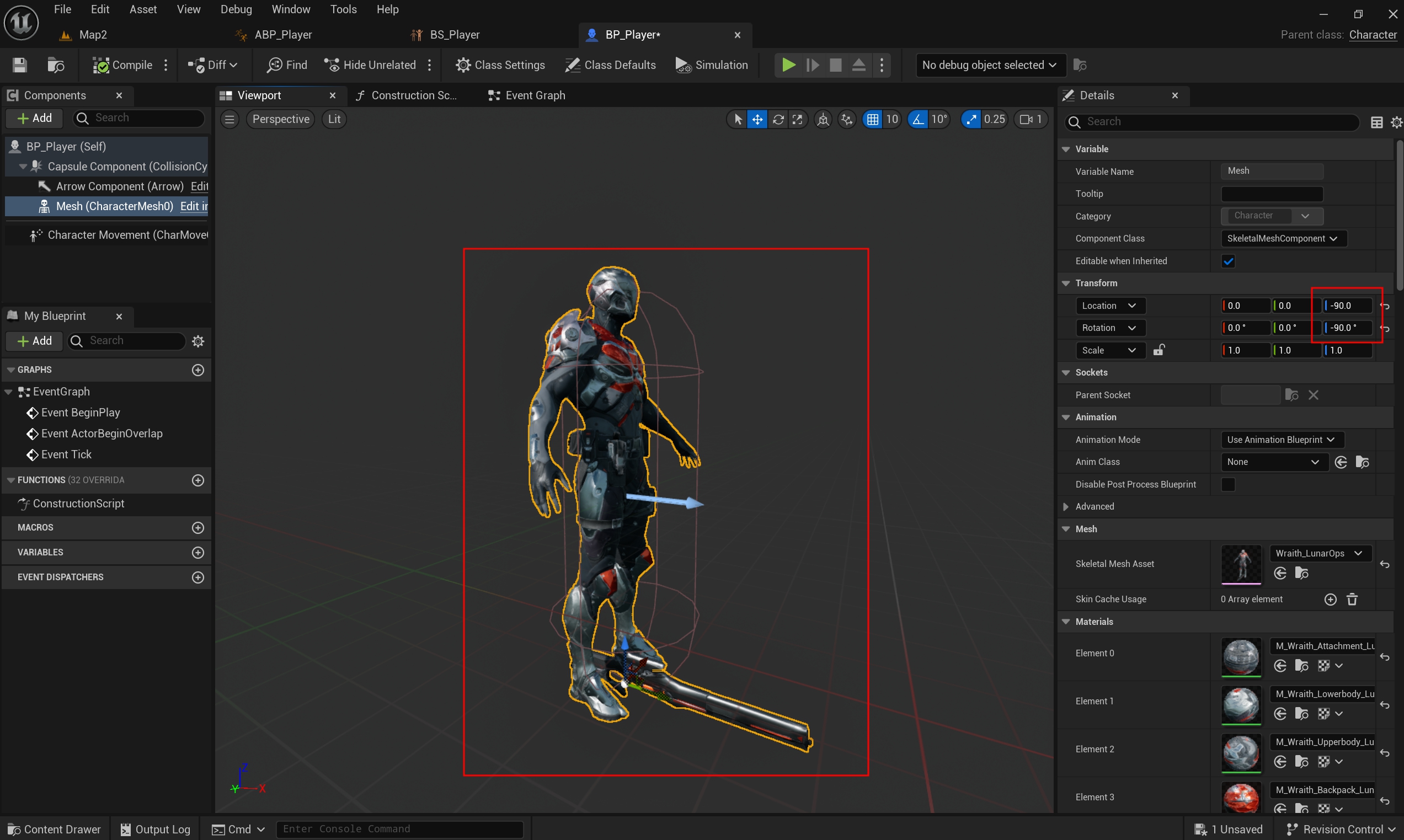Viewport: 1404px width, 840px height.
Task: Open the Tools menu
Action: coord(343,9)
